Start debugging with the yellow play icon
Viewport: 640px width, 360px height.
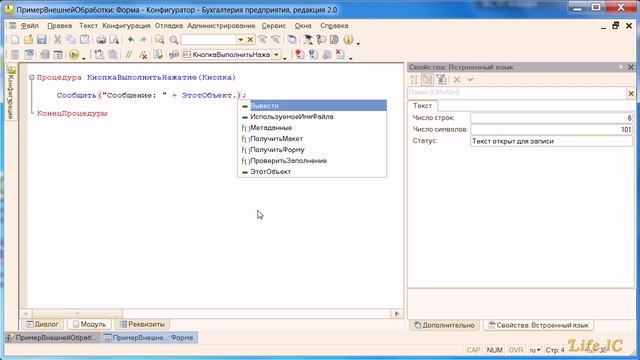[73, 54]
